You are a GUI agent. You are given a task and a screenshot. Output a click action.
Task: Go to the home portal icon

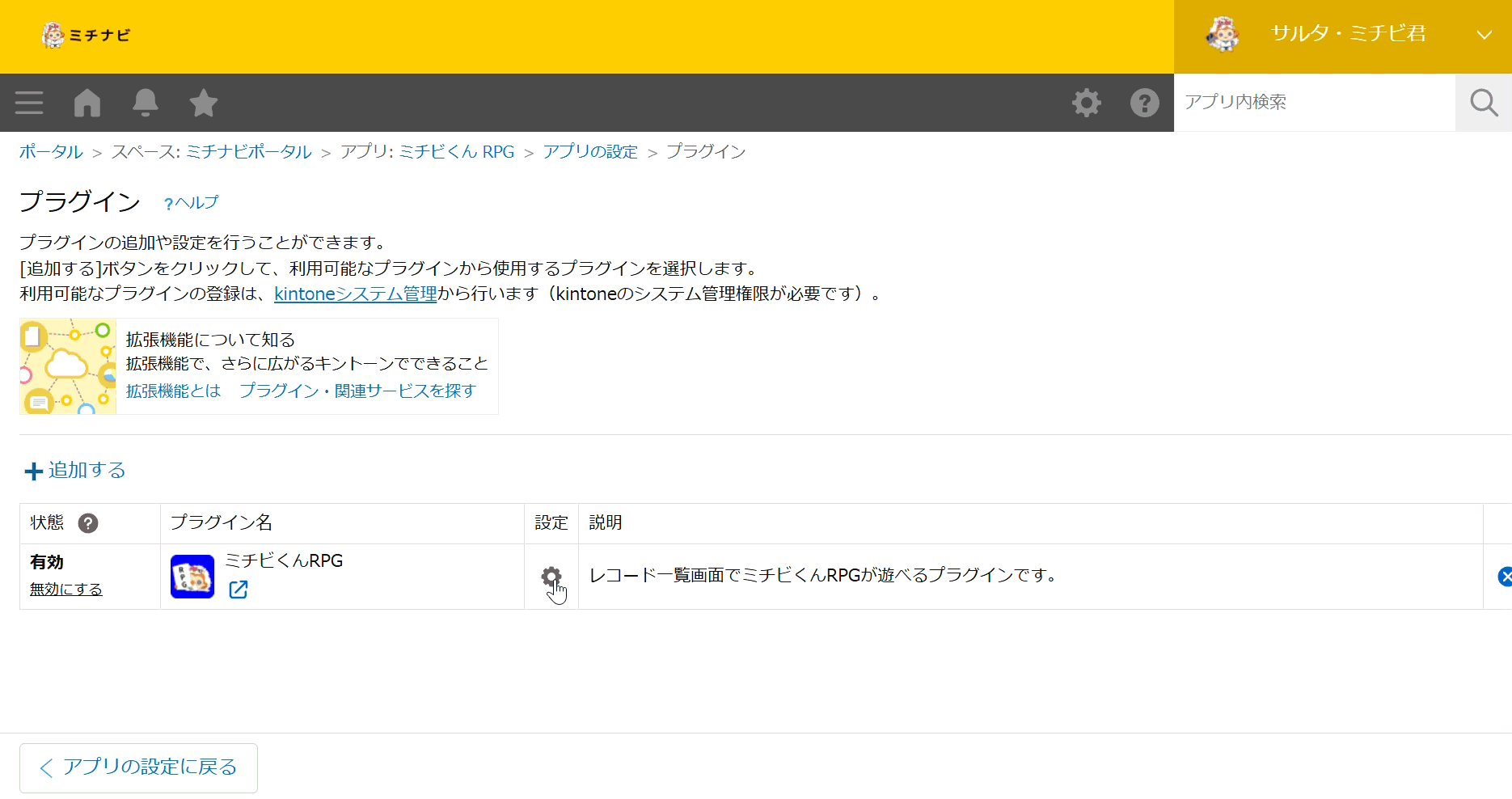[87, 103]
